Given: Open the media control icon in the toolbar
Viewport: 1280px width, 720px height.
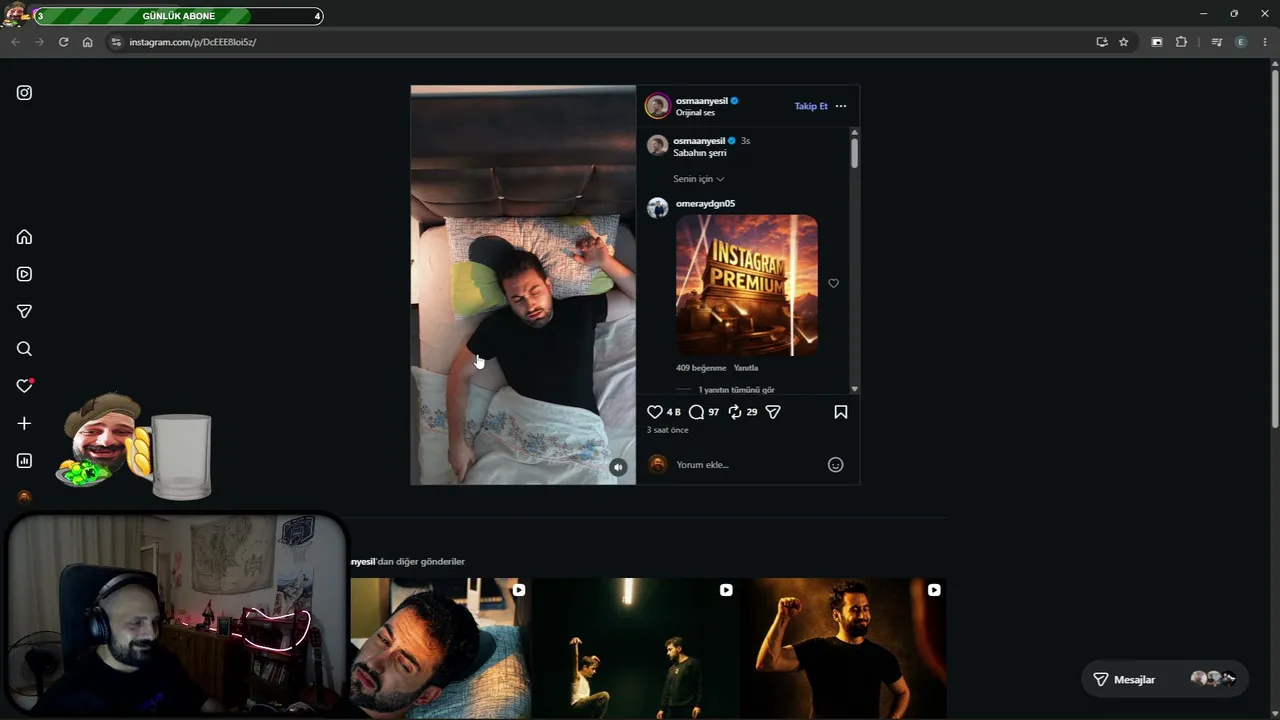Looking at the screenshot, I should tap(1216, 42).
